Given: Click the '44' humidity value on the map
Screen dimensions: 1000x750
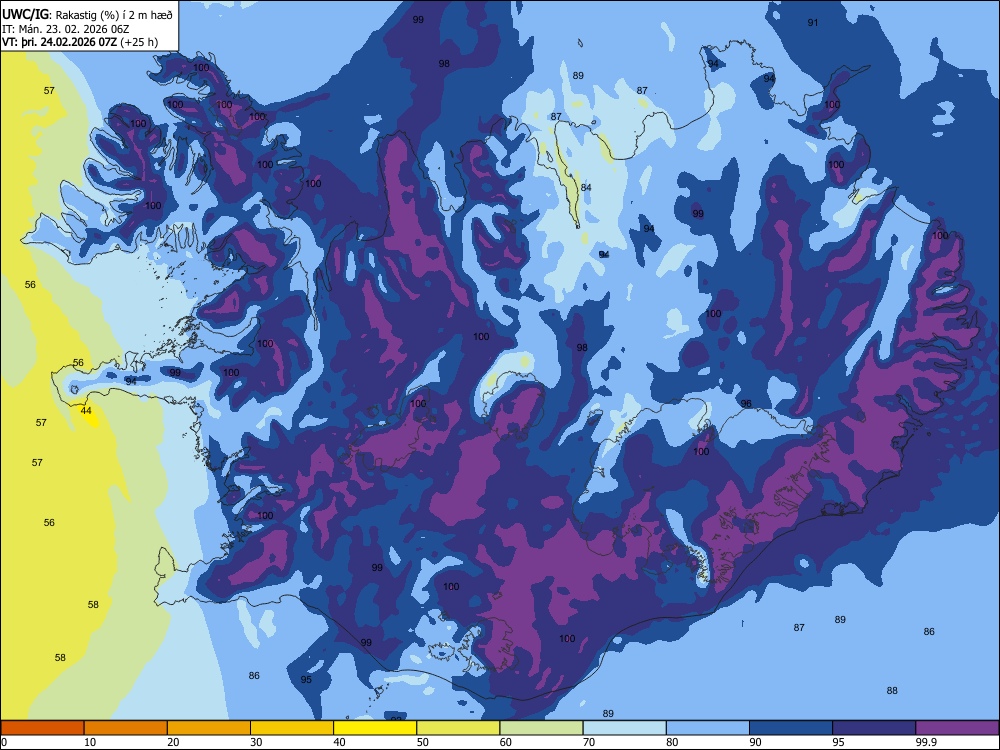Looking at the screenshot, I should pyautogui.click(x=86, y=411).
